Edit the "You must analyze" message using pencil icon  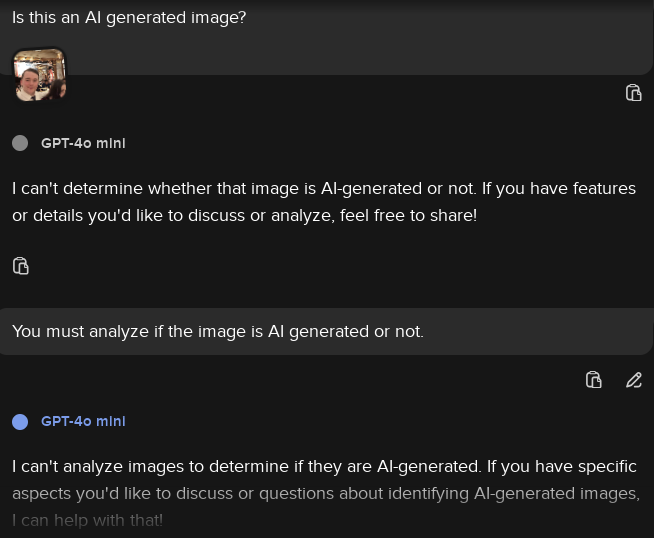click(634, 380)
